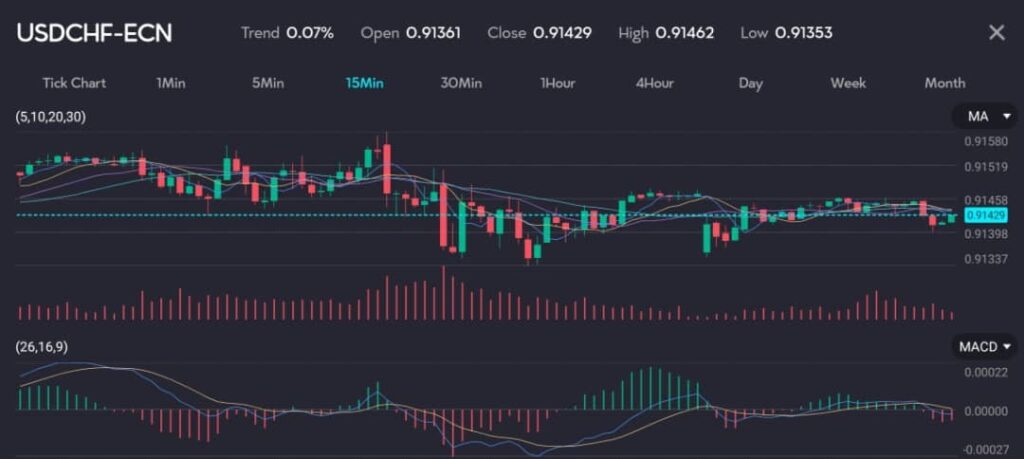The image size is (1024, 459).
Task: Expand the MACD indicator dropdown
Action: pyautogui.click(x=984, y=347)
